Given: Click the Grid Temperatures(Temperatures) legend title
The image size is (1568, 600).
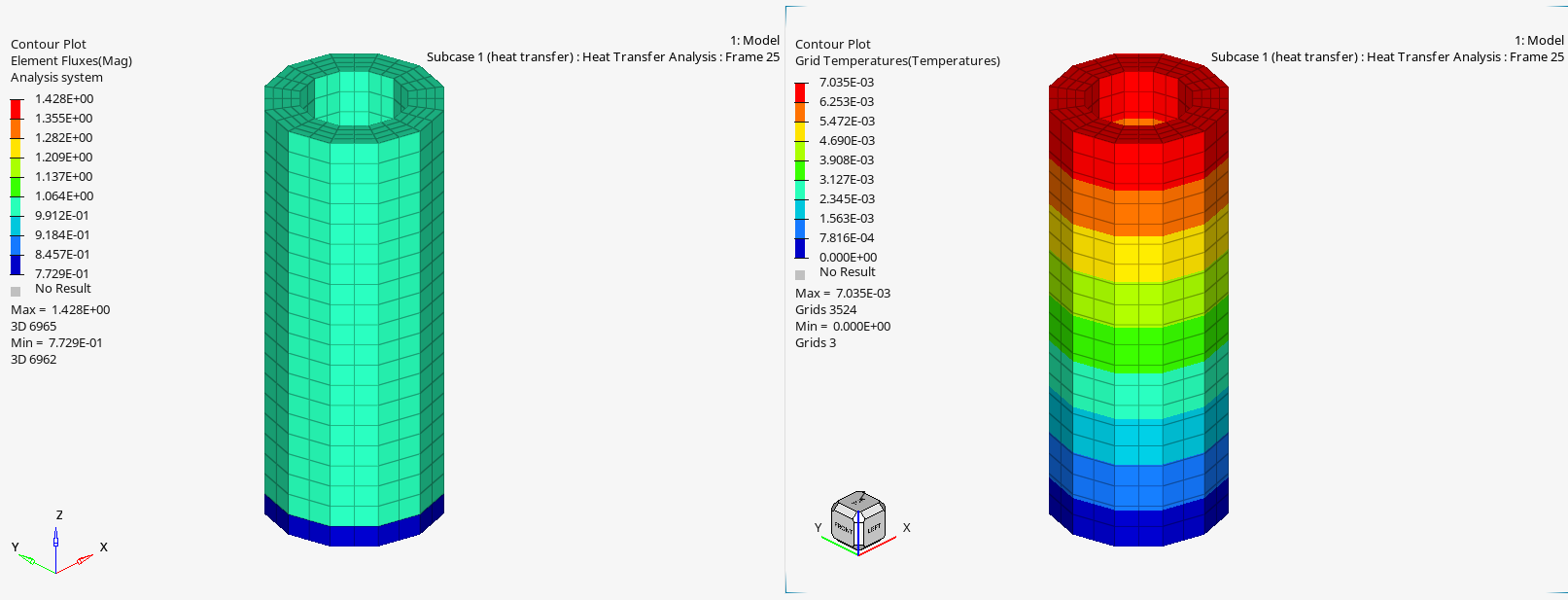Looking at the screenshot, I should pos(897,61).
